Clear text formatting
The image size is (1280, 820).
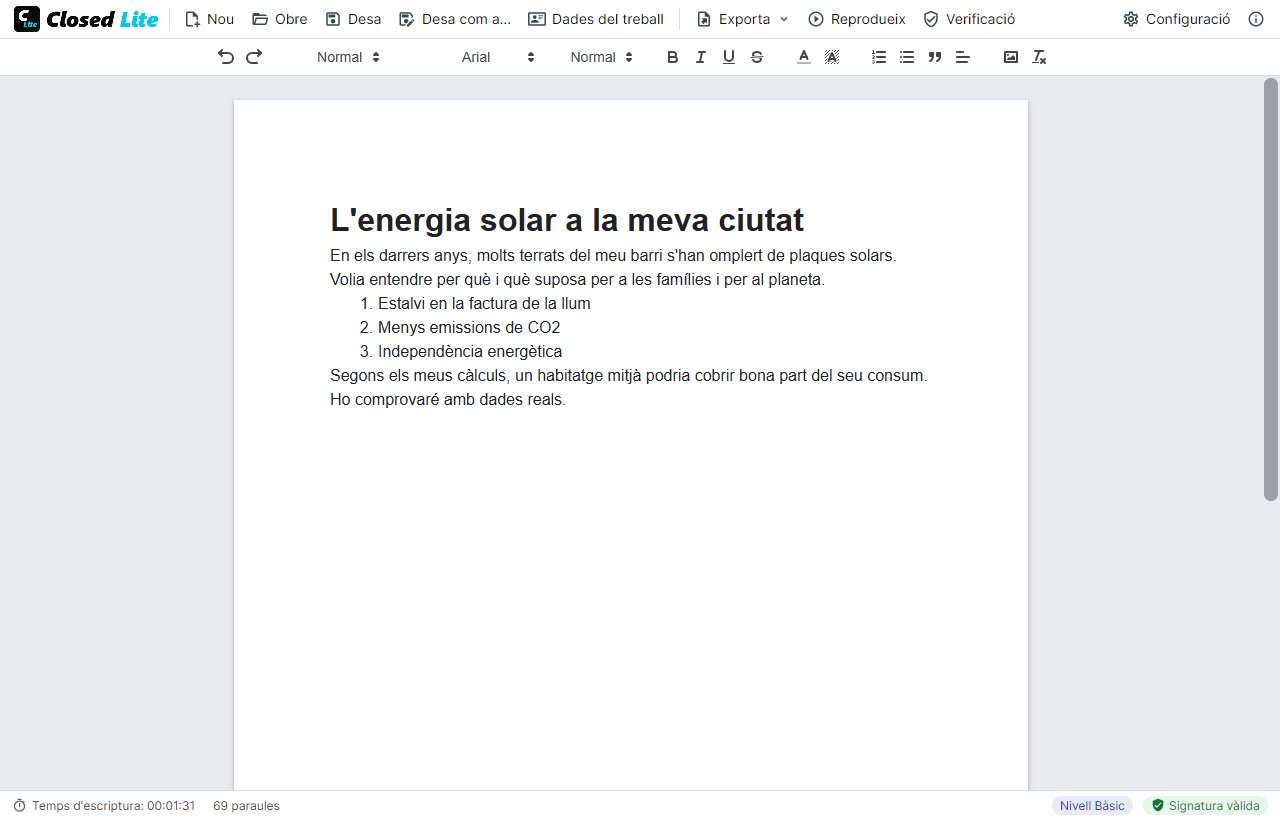(1039, 57)
